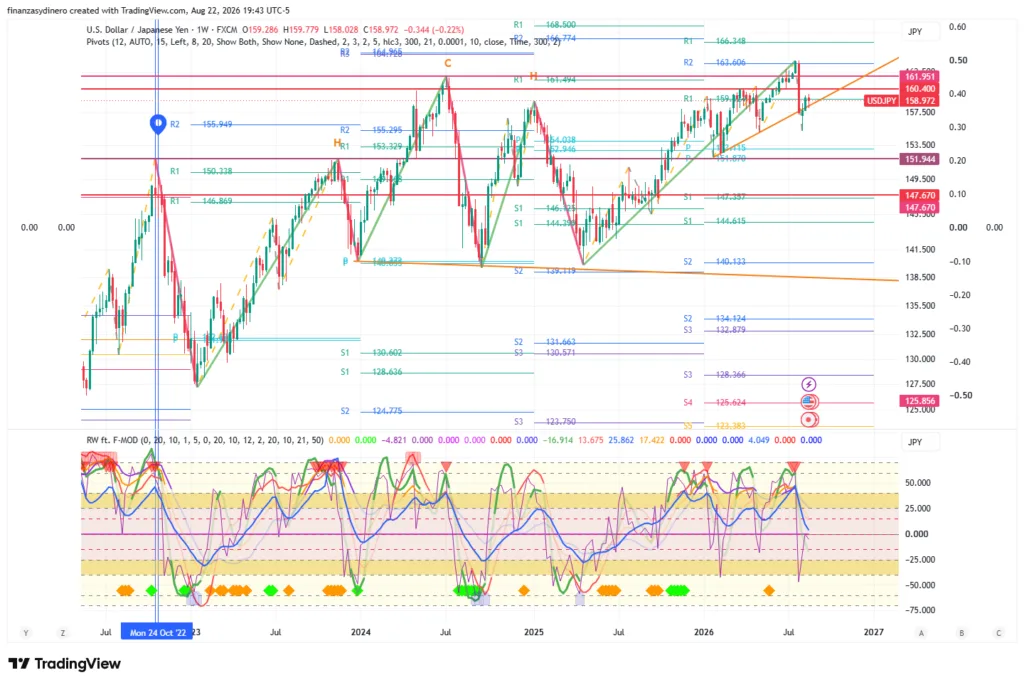The height and width of the screenshot is (685, 1024).
Task: Click the S3 132.879 pivot label
Action: 714,330
